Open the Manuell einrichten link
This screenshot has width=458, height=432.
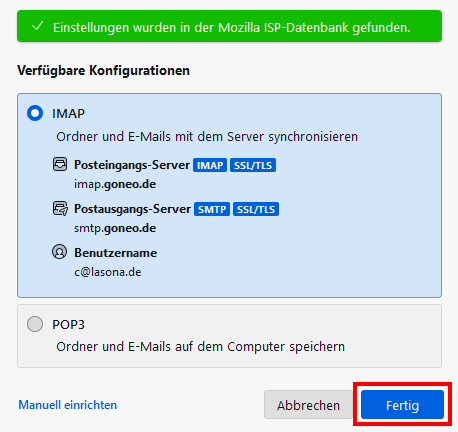tap(68, 405)
